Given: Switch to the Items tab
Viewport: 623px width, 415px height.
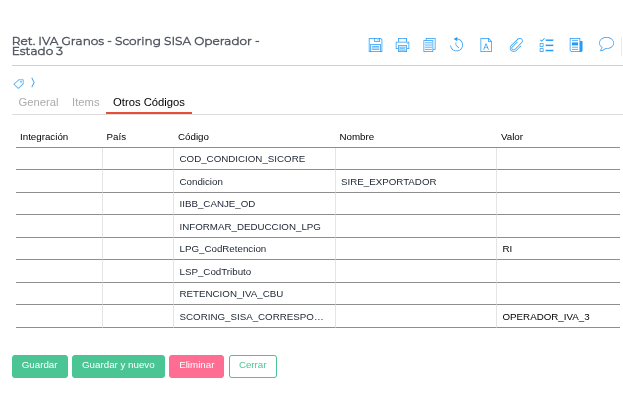Looking at the screenshot, I should click(x=86, y=102).
